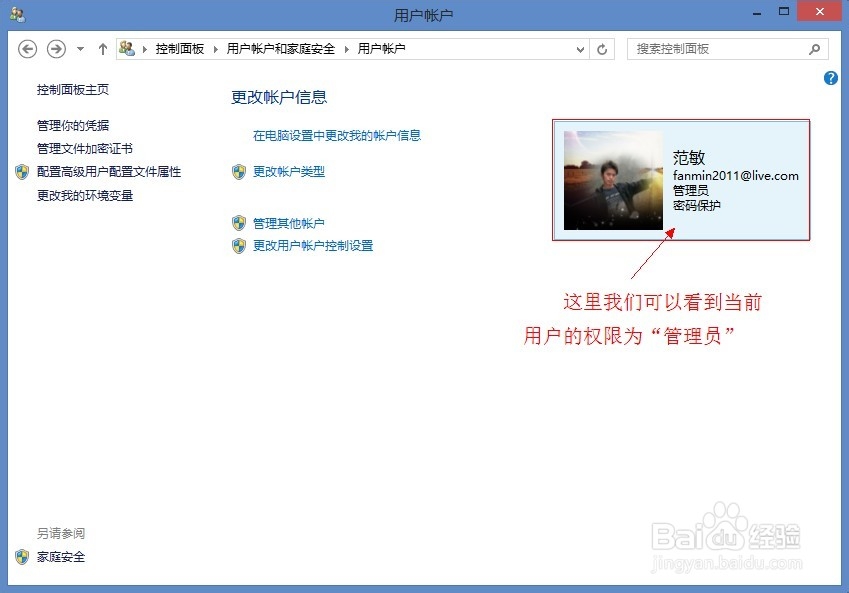The height and width of the screenshot is (593, 849).
Task: Click the 范敏 account picture thumbnail
Action: 613,180
